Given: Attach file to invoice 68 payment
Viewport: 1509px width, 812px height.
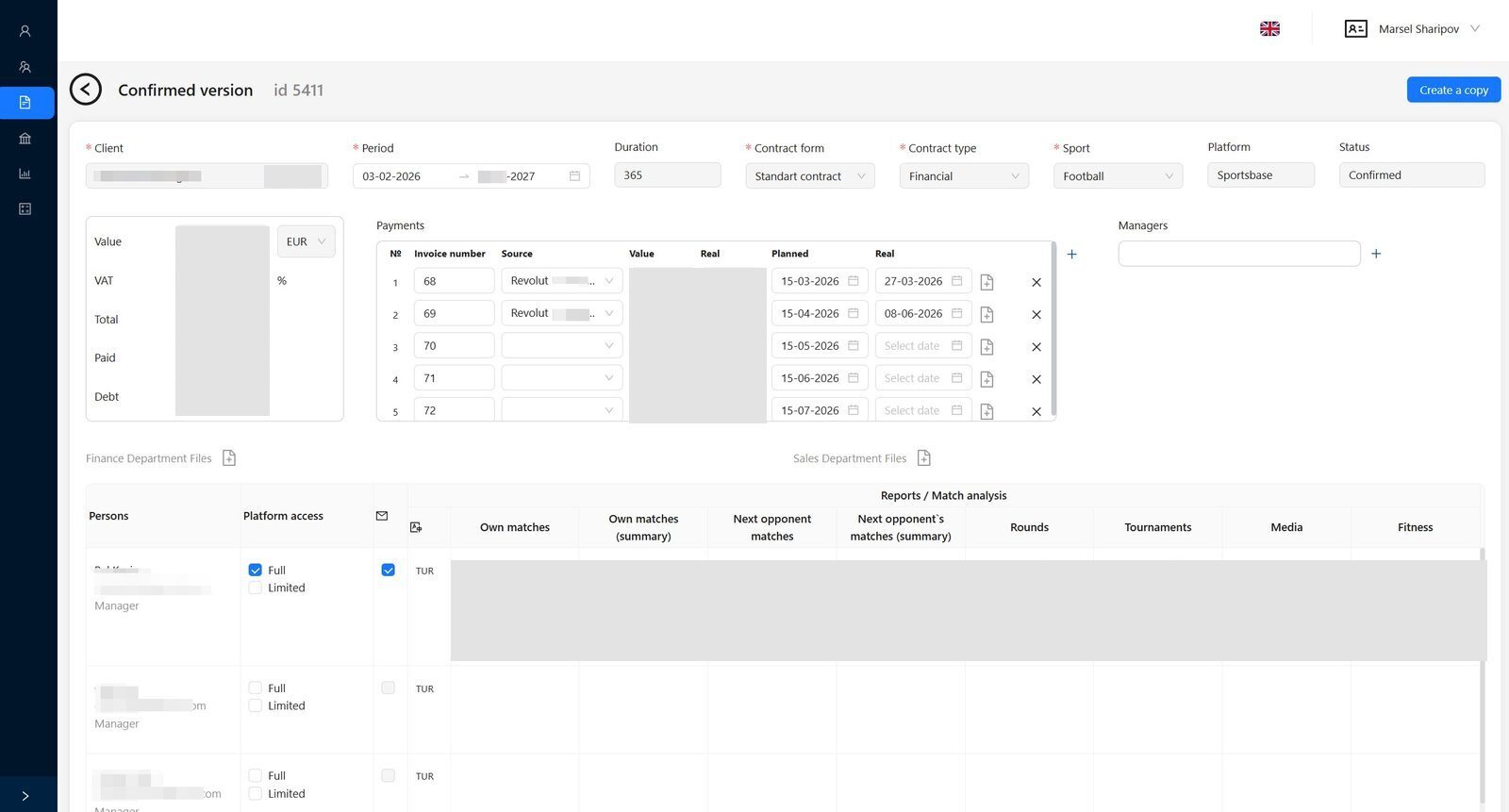Looking at the screenshot, I should 987,282.
